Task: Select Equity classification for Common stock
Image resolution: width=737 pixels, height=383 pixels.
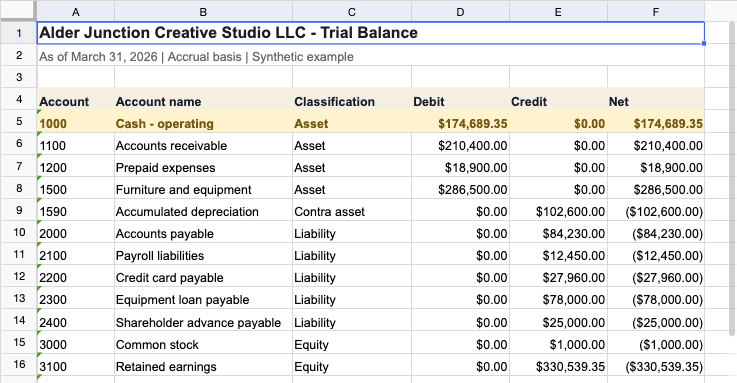Action: click(x=352, y=343)
